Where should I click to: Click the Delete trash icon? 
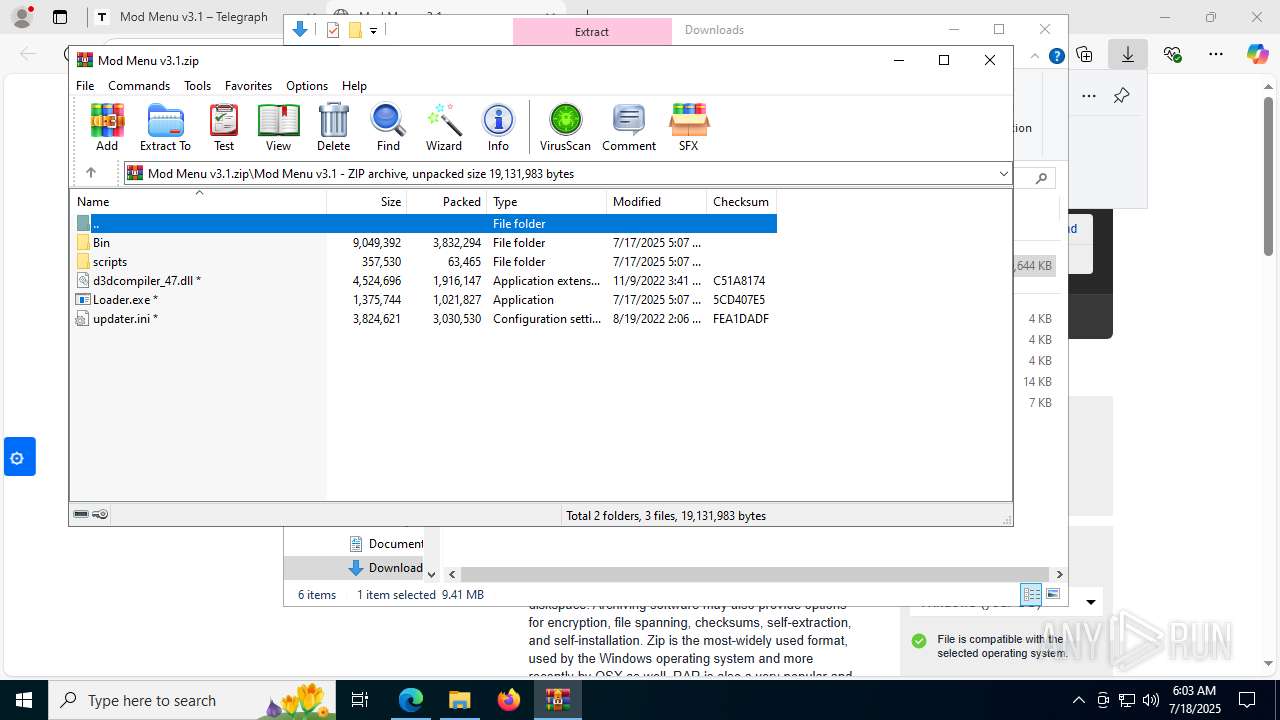(x=333, y=127)
